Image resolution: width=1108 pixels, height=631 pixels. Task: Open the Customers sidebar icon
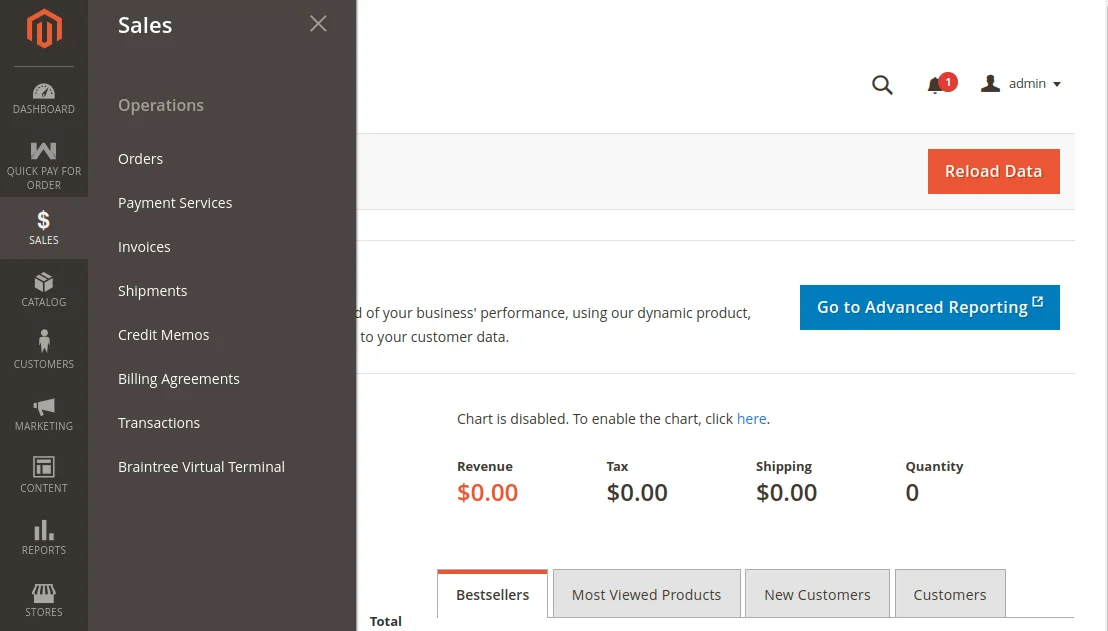44,351
